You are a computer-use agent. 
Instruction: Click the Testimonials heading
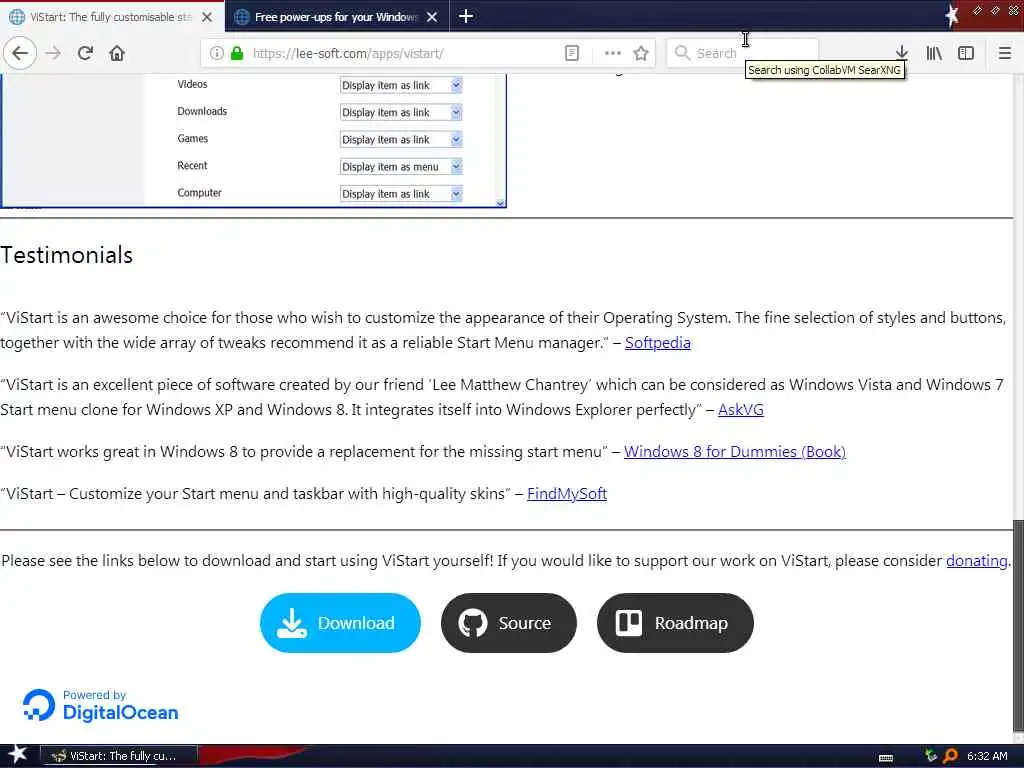(x=67, y=255)
